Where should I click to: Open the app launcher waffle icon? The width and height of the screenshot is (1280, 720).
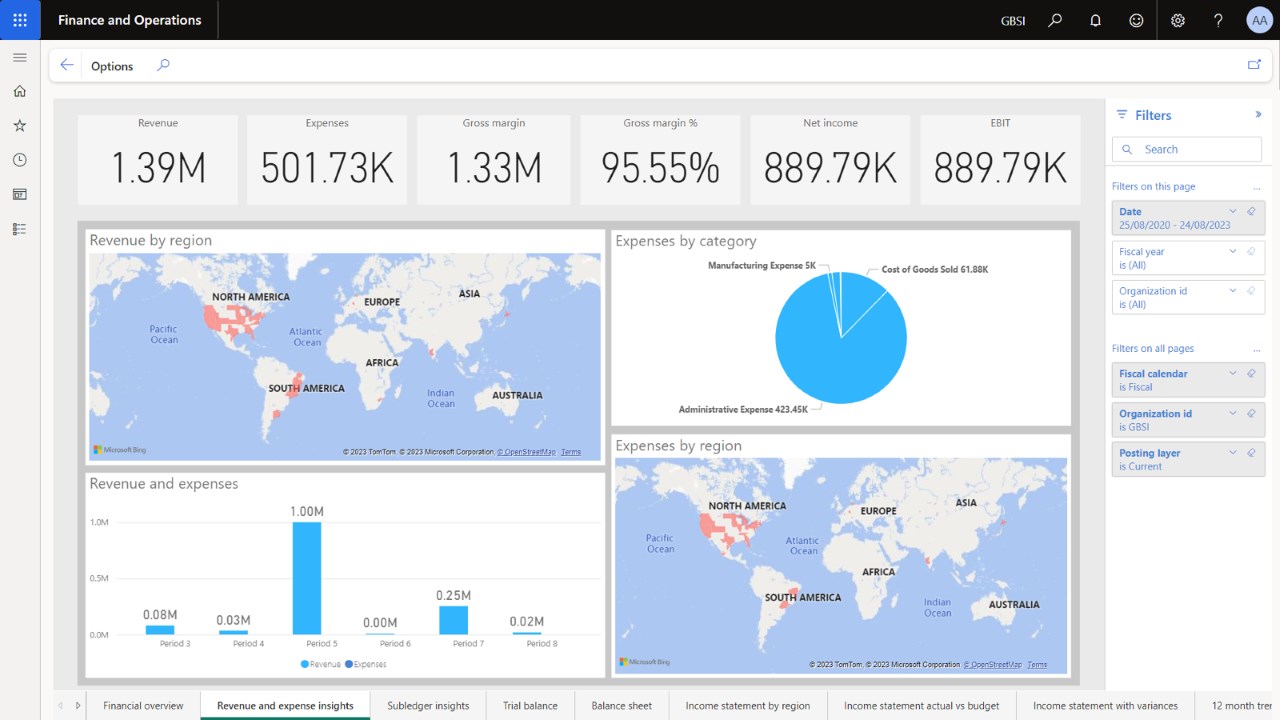[x=20, y=20]
